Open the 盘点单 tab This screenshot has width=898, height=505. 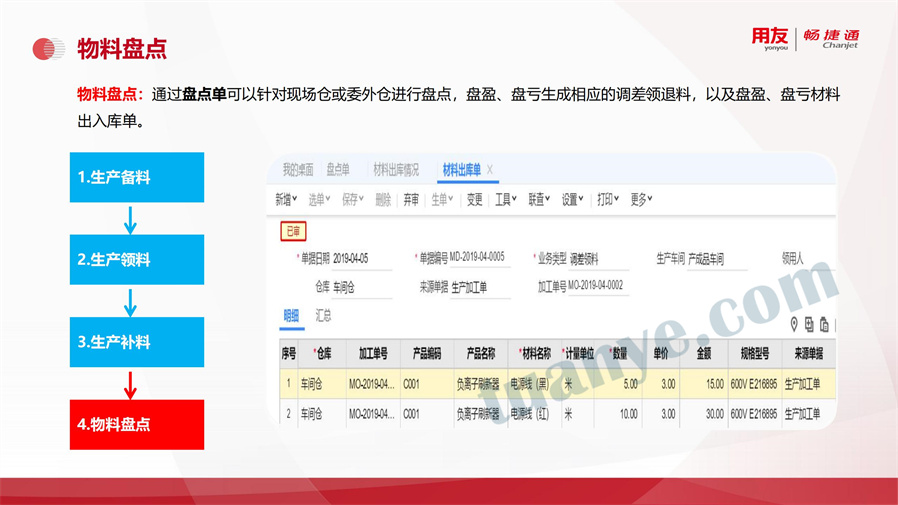[338, 169]
